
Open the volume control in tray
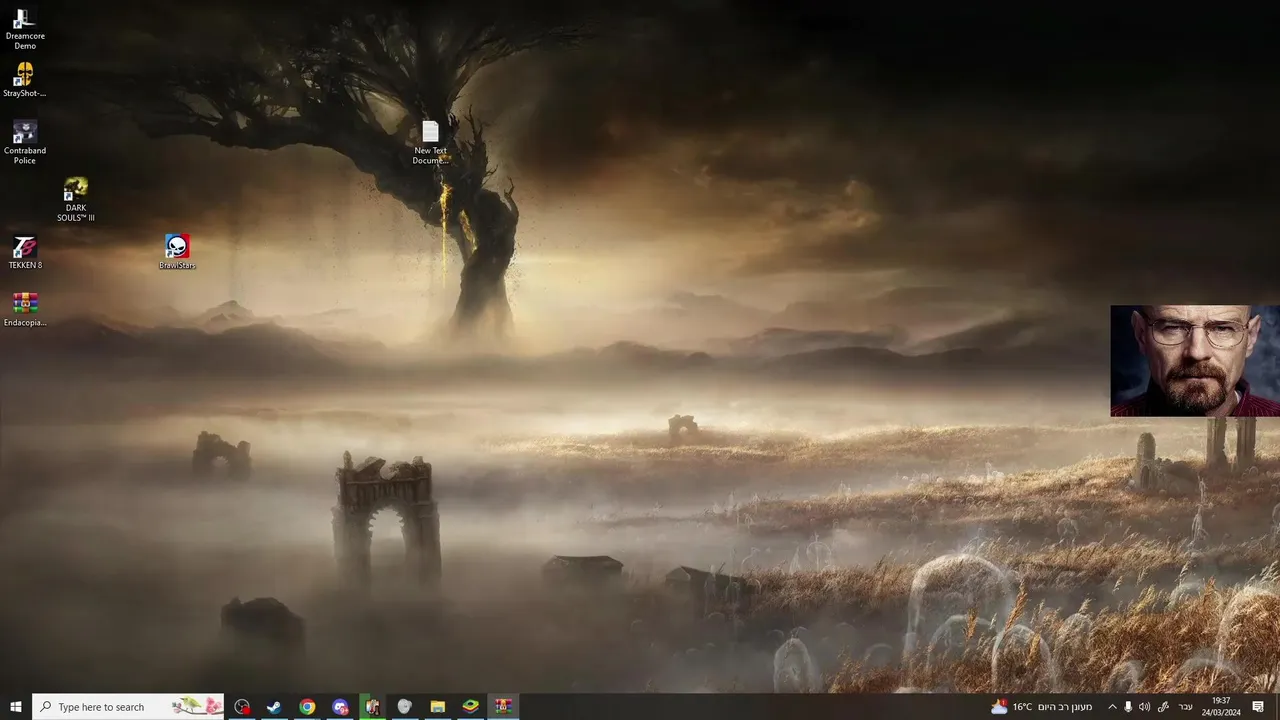coord(1144,707)
